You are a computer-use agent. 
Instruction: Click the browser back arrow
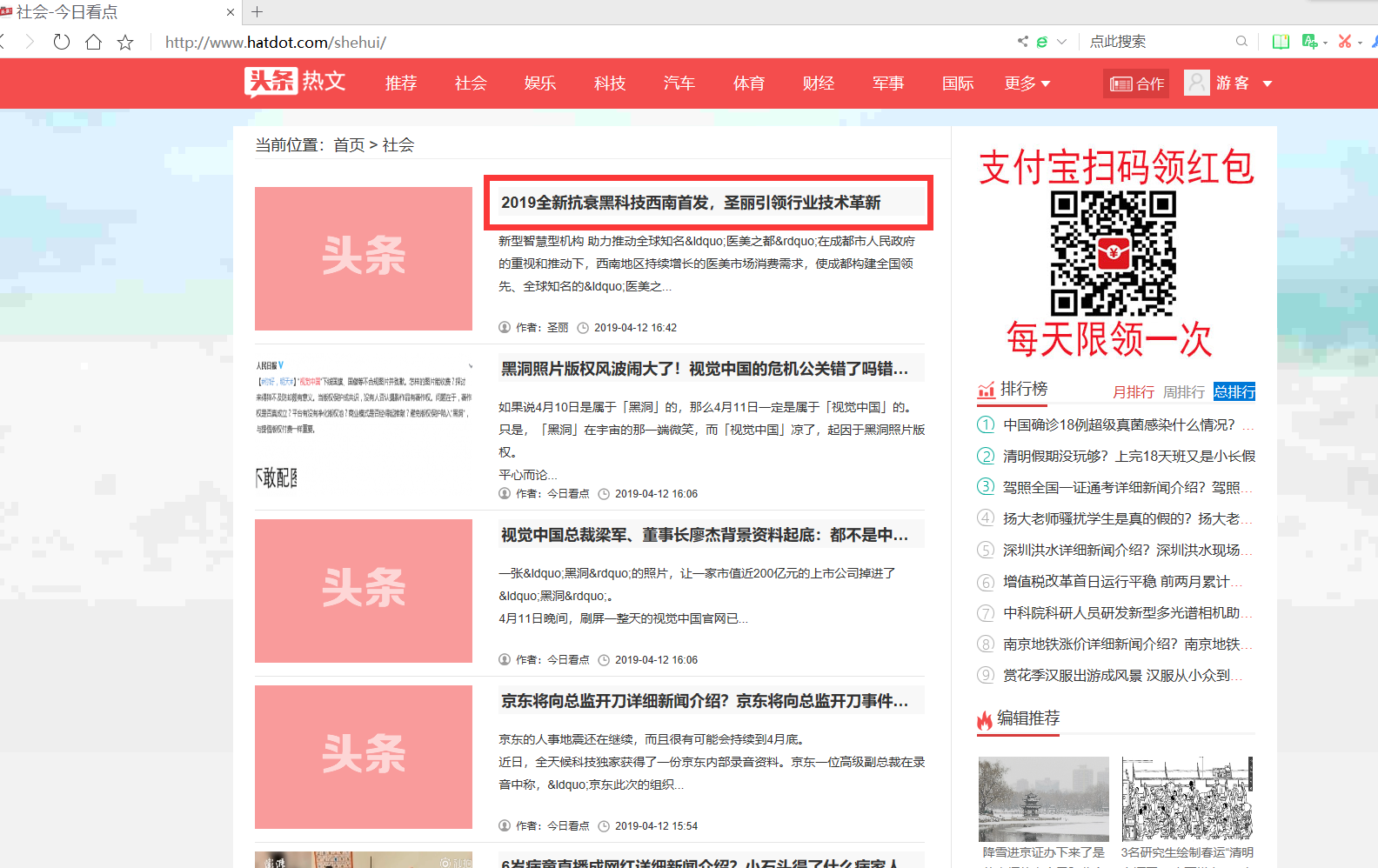[x=3, y=42]
